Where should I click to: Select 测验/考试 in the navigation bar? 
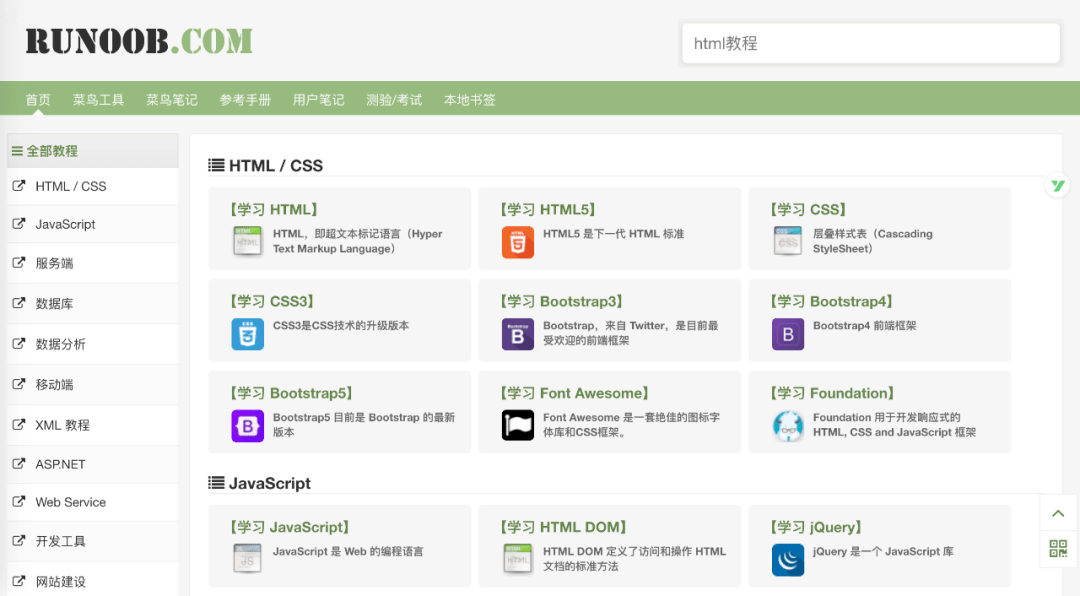click(x=394, y=100)
